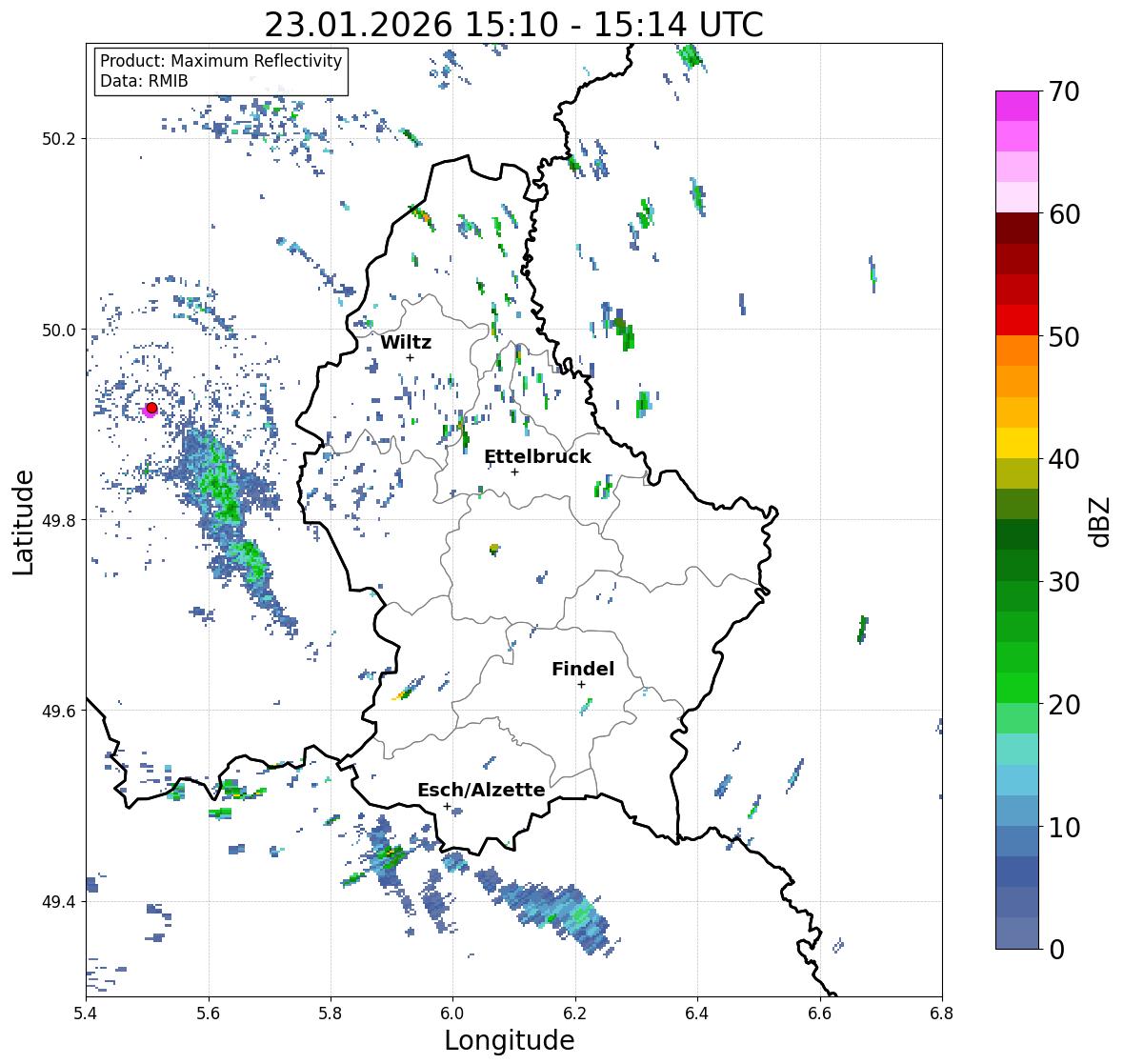This screenshot has height=1064, width=1123.
Task: Click the yellow colorbar segment at 40
Action: pyautogui.click(x=1017, y=443)
